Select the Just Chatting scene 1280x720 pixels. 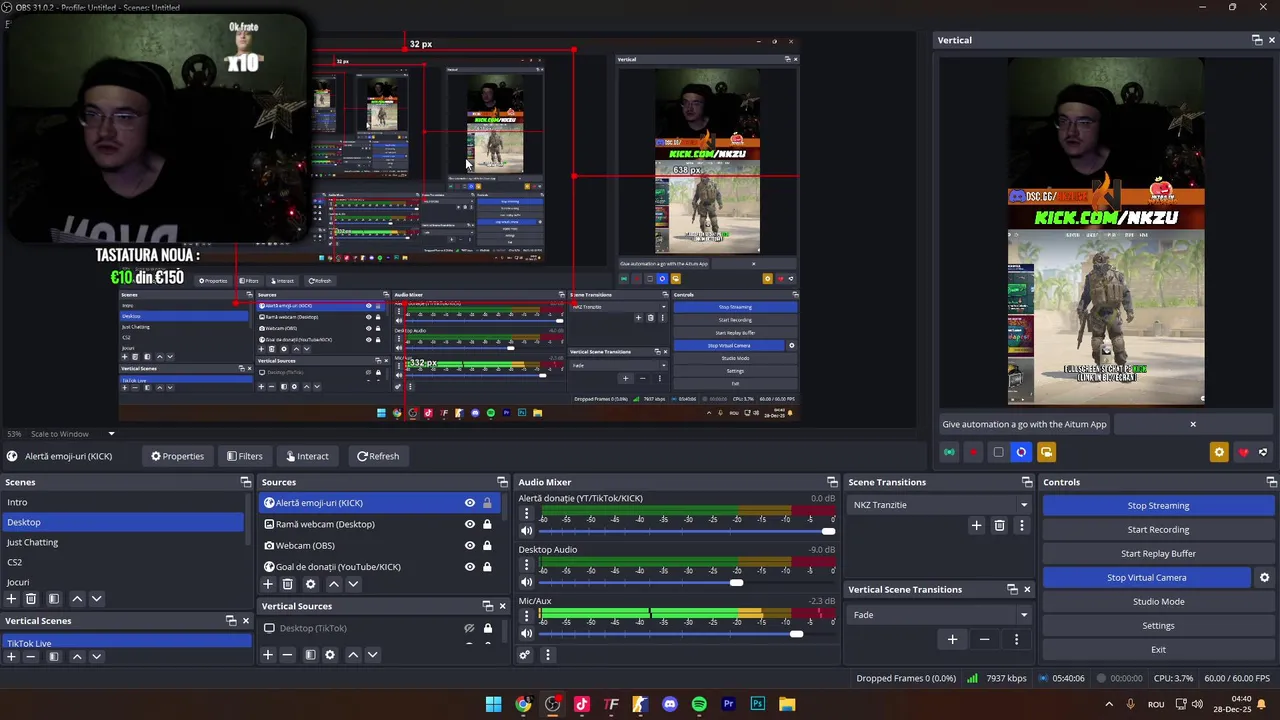(122, 542)
